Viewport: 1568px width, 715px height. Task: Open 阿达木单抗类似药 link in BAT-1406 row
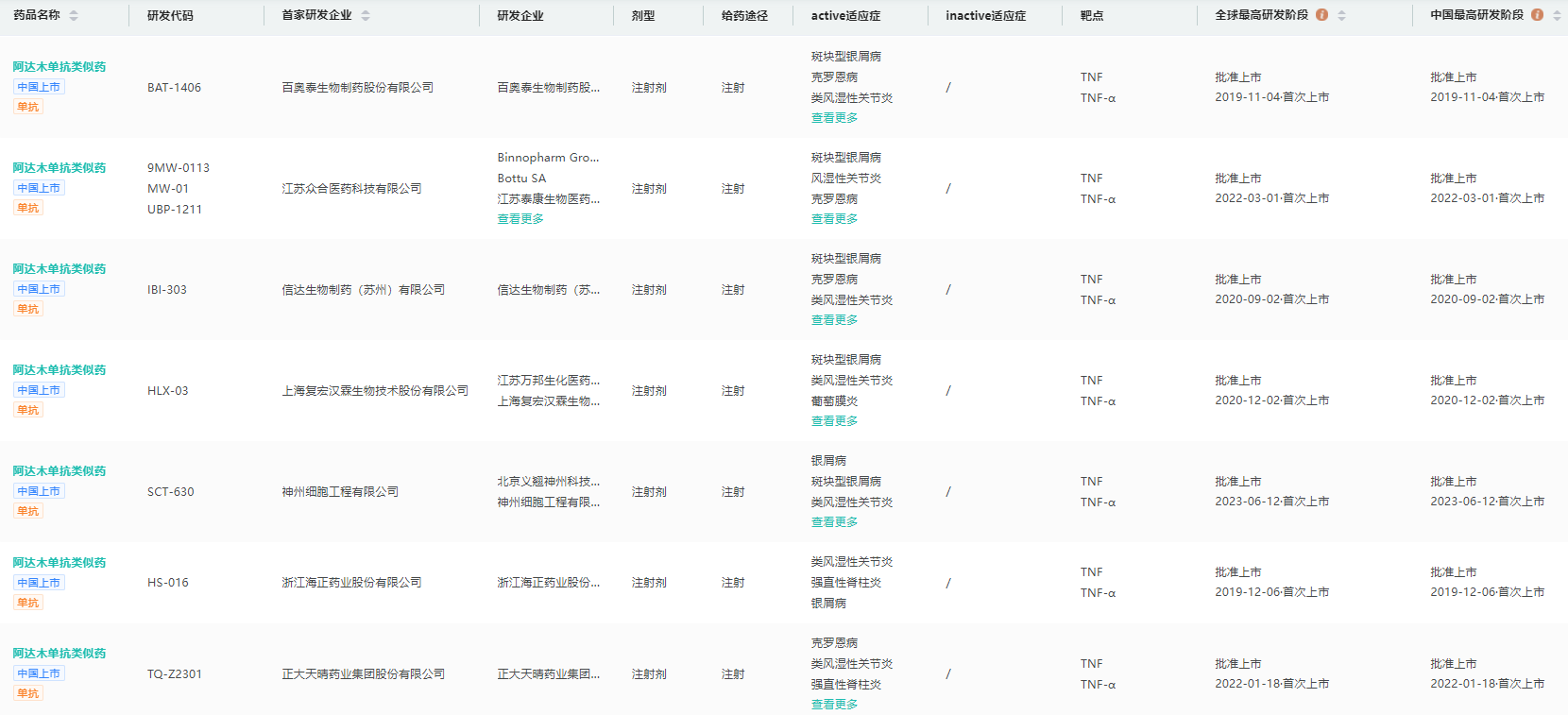[60, 67]
